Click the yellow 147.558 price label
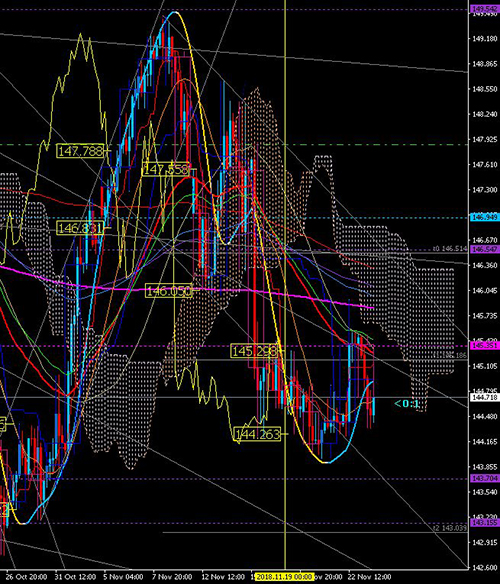The height and width of the screenshot is (584, 500). click(167, 169)
